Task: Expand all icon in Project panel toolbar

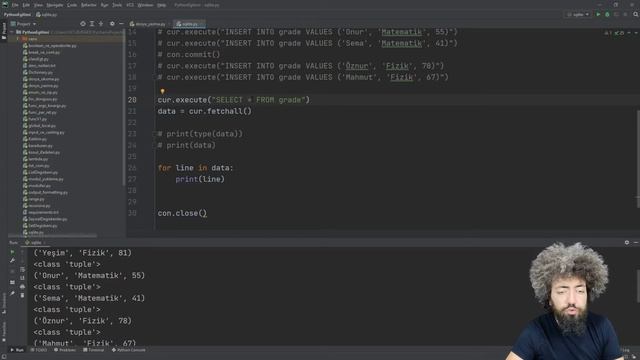Action: (x=92, y=24)
